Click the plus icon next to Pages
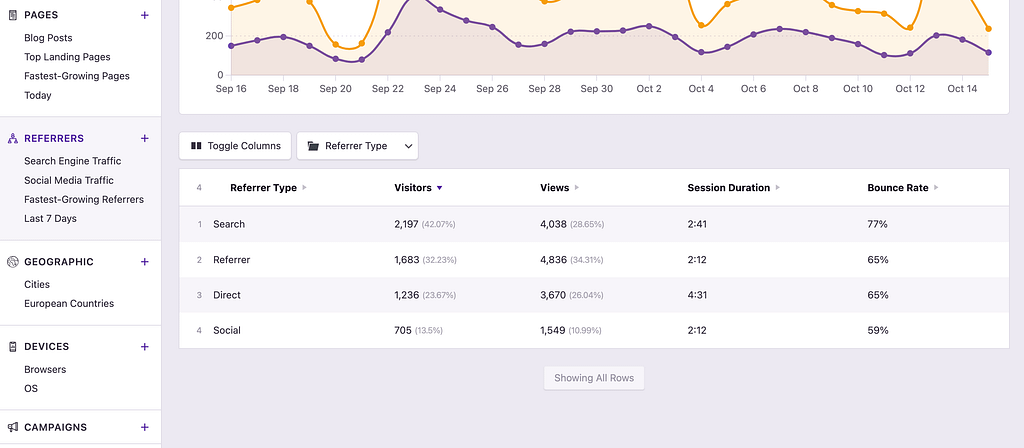The height and width of the screenshot is (448, 1024). coord(144,15)
